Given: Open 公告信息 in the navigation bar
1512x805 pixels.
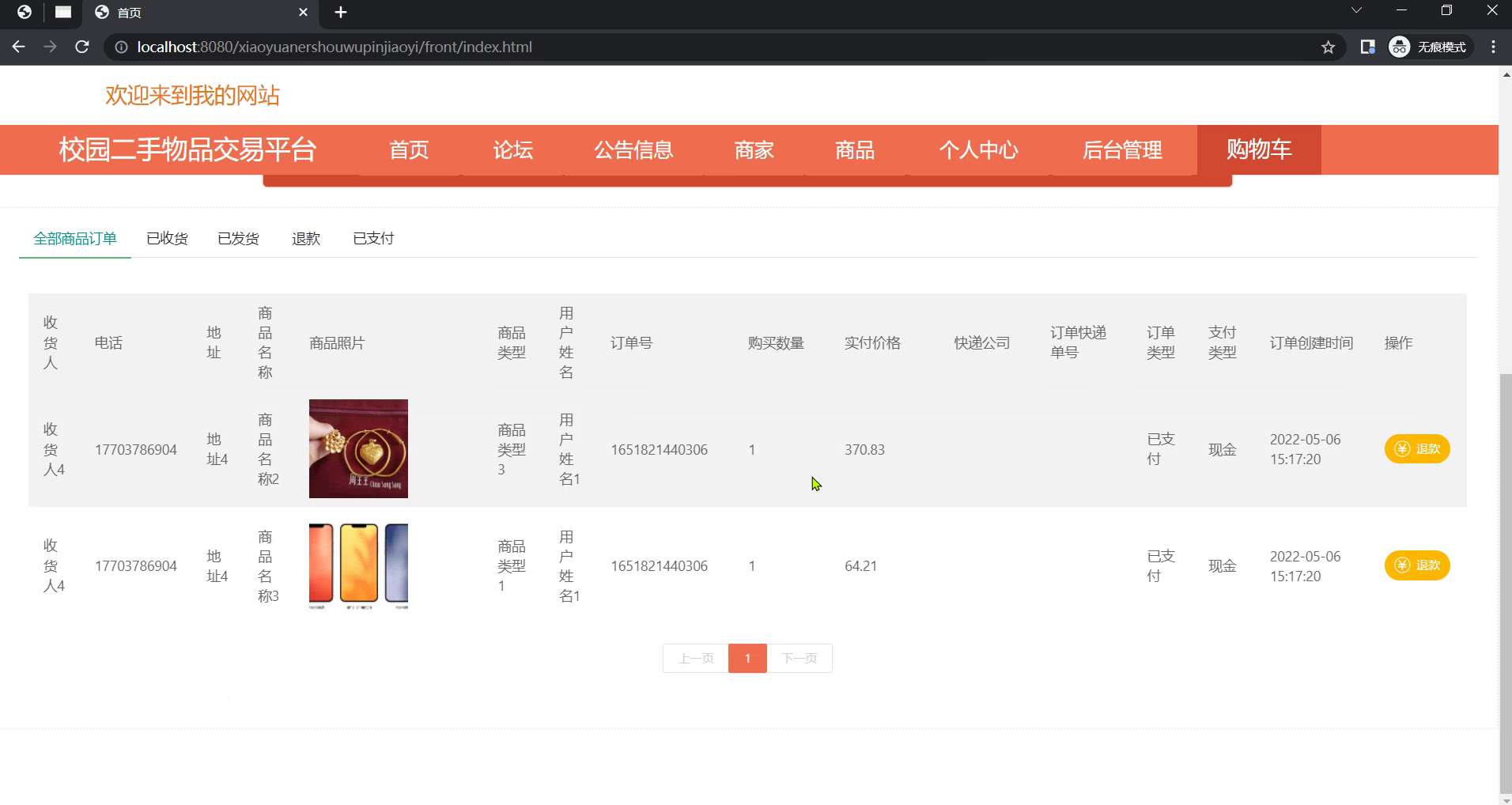Looking at the screenshot, I should (x=633, y=149).
